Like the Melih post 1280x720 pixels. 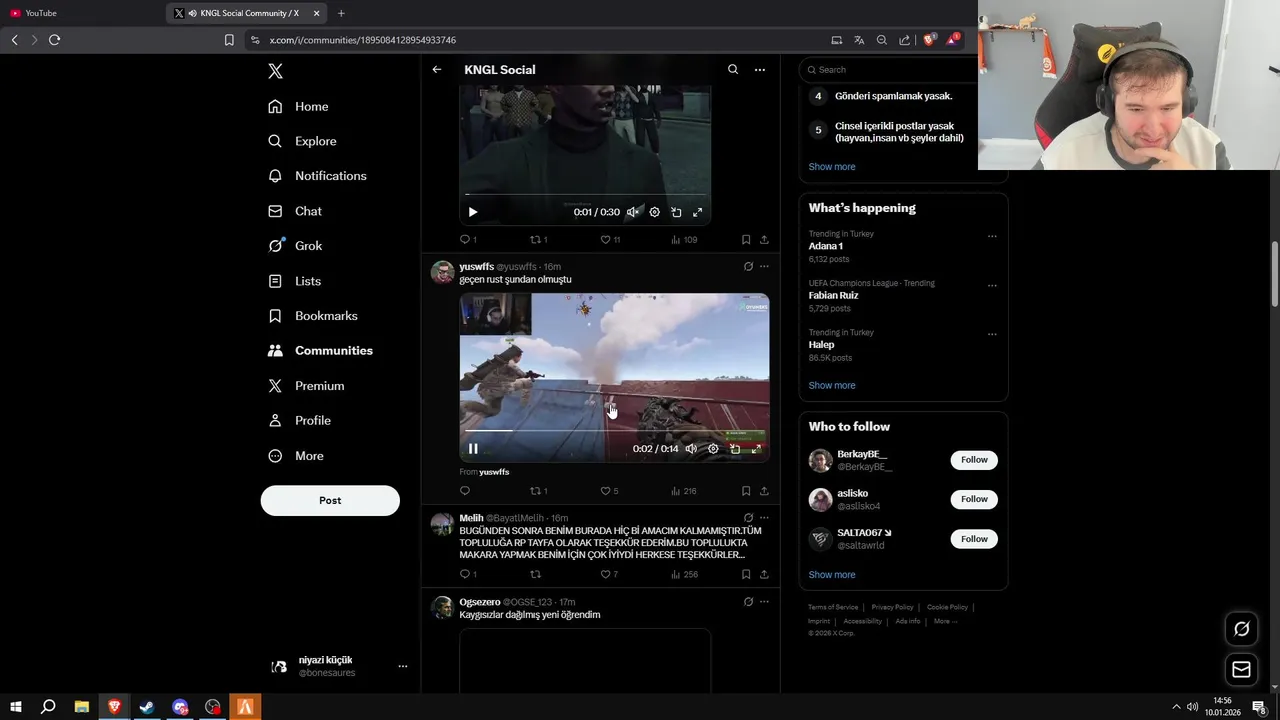click(x=609, y=574)
